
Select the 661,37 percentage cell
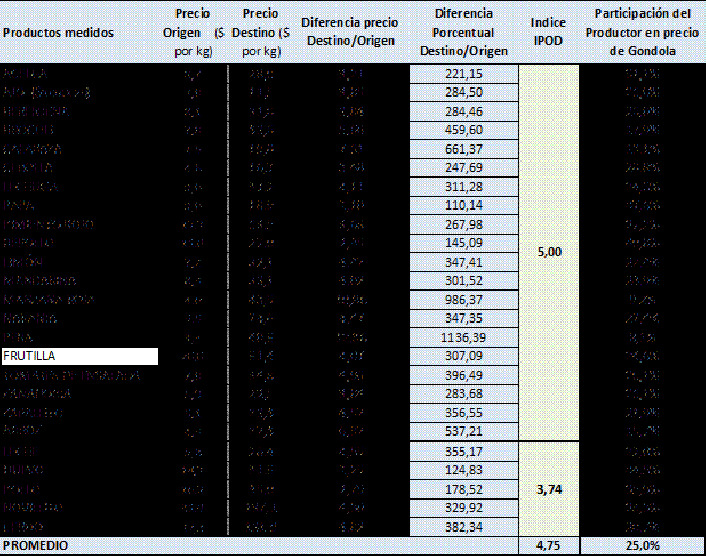click(x=464, y=149)
